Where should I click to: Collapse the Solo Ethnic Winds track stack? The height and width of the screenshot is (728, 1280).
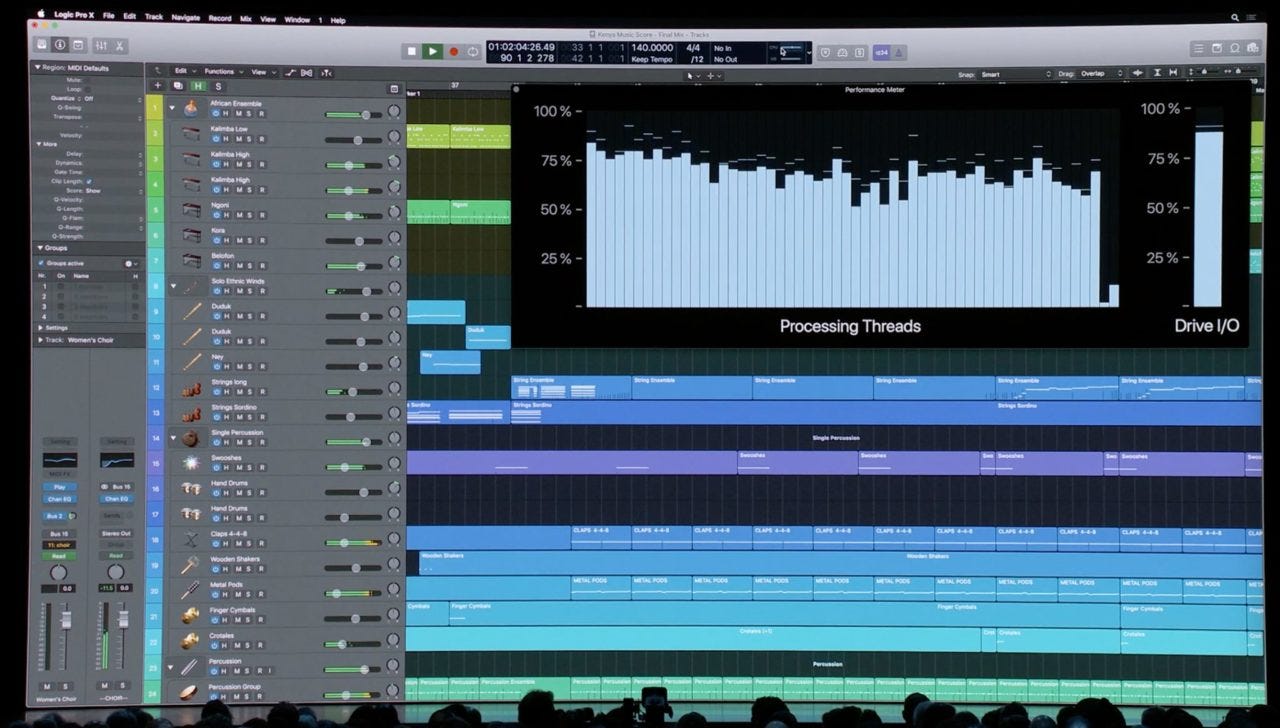tap(172, 285)
